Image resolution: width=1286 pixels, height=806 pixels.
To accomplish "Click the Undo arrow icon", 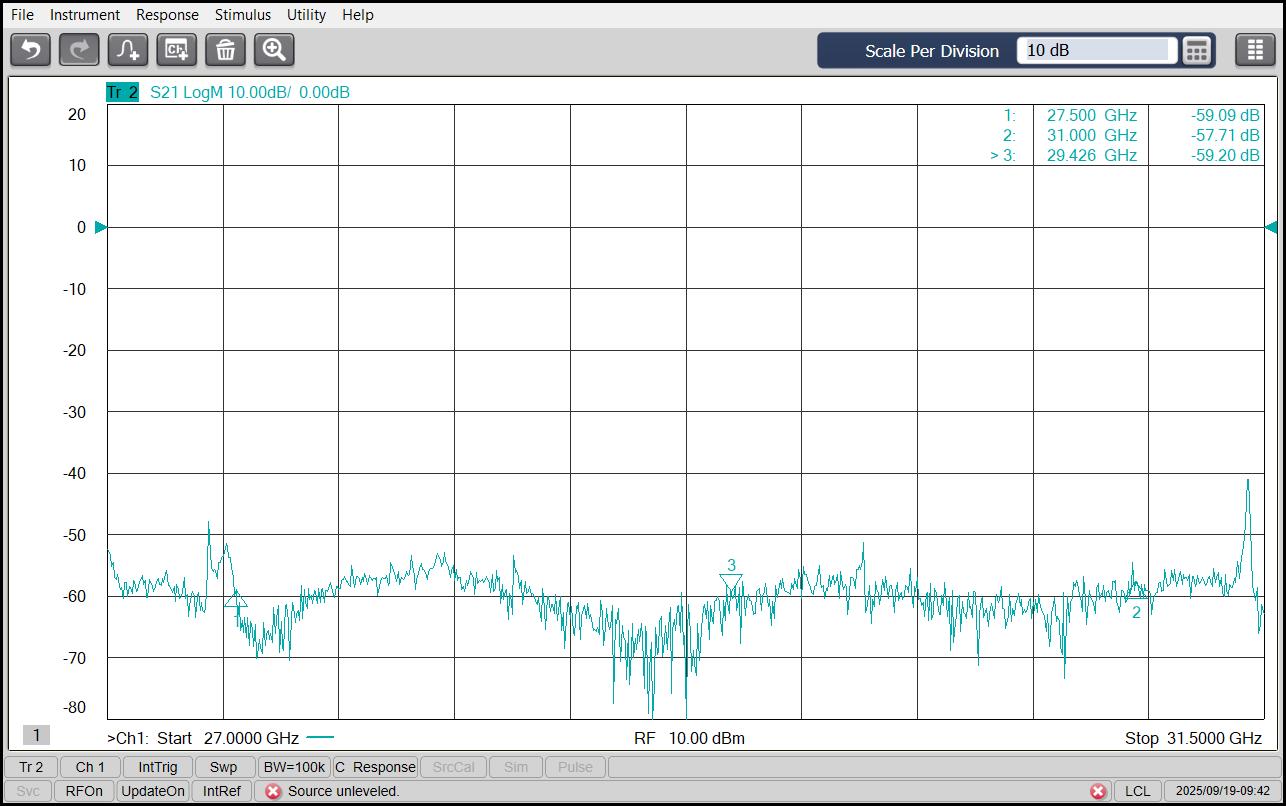I will [30, 49].
